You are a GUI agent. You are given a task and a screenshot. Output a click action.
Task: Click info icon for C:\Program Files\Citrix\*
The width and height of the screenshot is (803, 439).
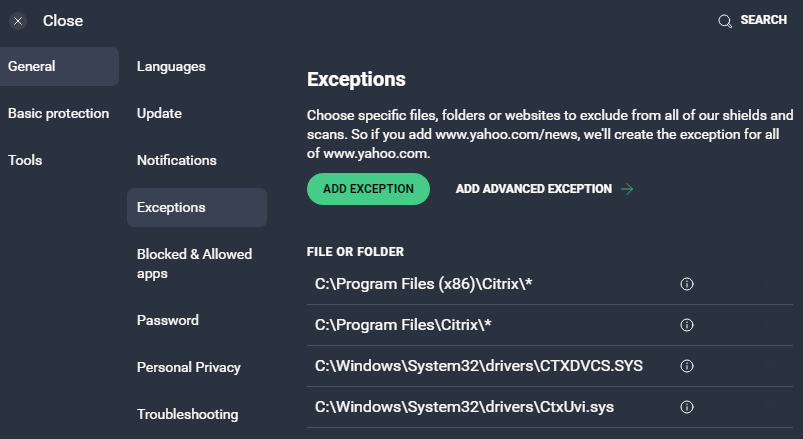point(687,325)
